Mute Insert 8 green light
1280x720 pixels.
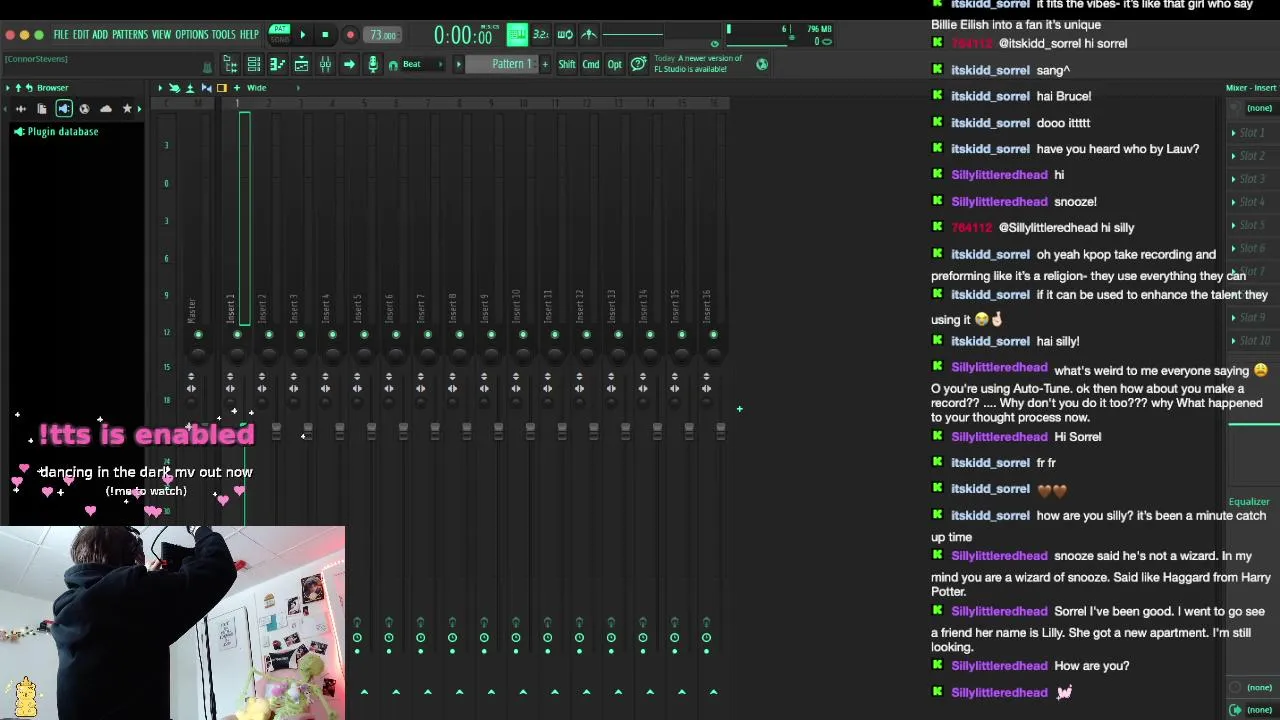click(459, 335)
